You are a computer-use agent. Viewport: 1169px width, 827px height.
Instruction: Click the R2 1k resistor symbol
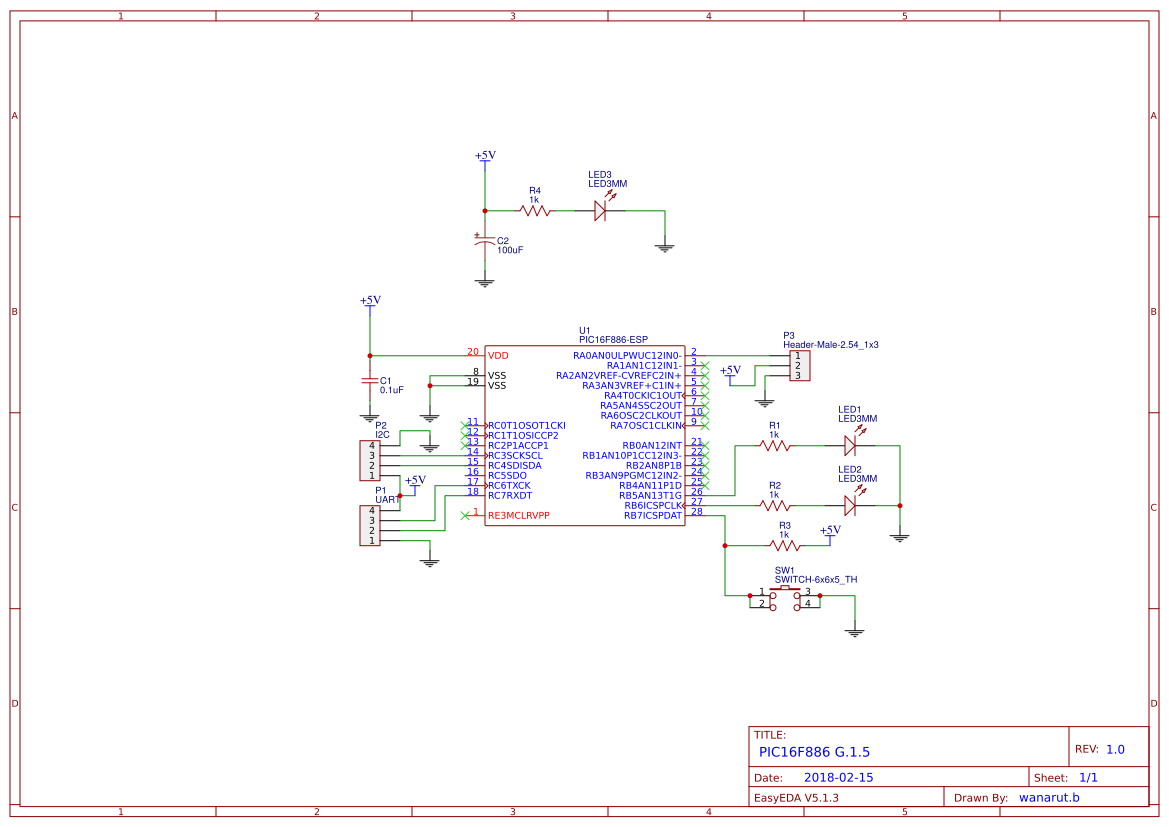coord(775,506)
